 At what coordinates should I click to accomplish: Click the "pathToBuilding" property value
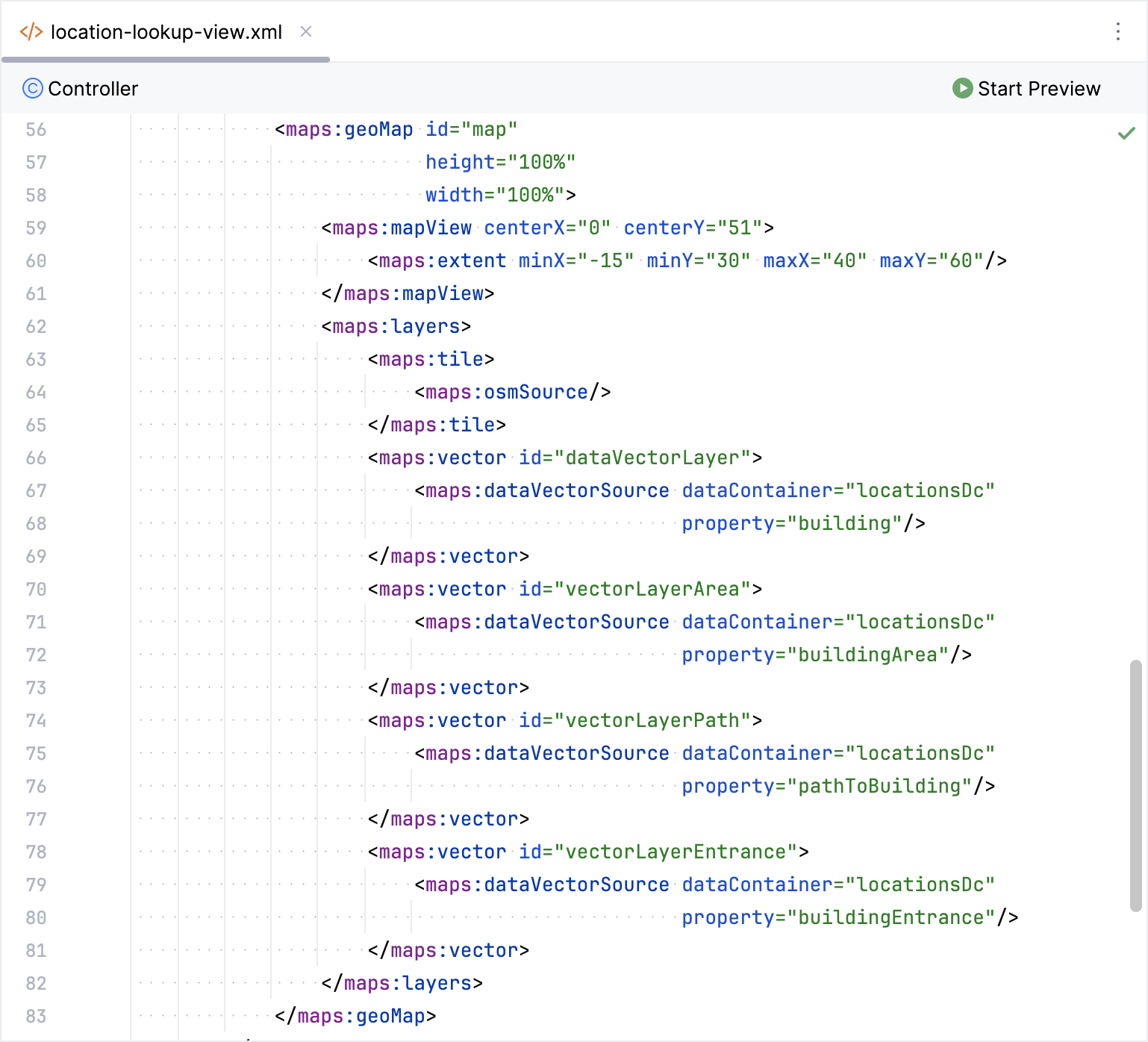coord(879,787)
